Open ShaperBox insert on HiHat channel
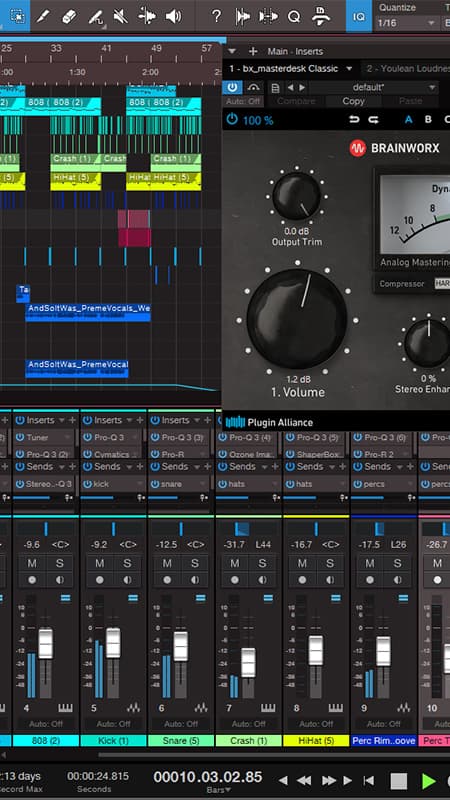Image resolution: width=450 pixels, height=800 pixels. point(315,454)
